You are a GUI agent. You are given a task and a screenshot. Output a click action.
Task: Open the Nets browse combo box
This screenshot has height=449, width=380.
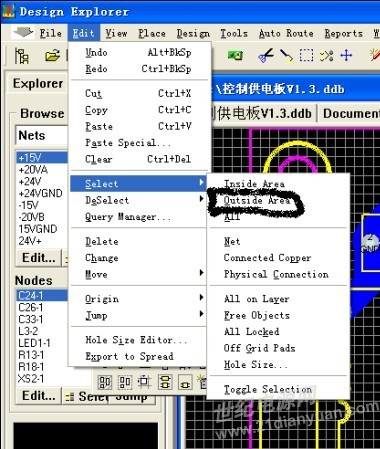pyautogui.click(x=41, y=135)
